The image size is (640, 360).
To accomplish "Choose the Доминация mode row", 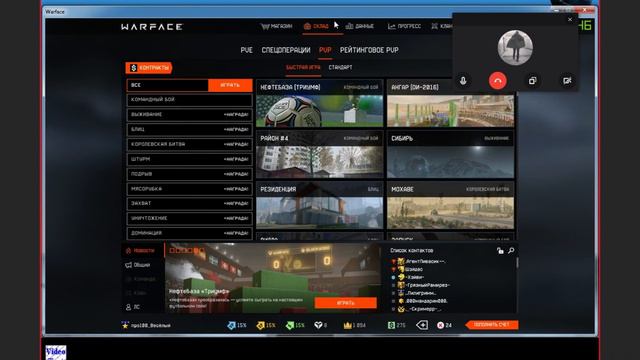I will click(x=189, y=233).
